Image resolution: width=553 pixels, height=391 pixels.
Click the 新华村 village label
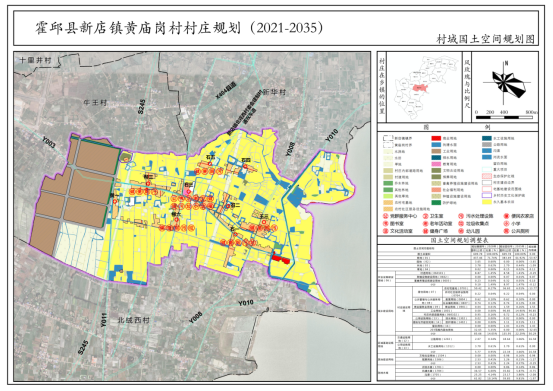pyautogui.click(x=274, y=92)
